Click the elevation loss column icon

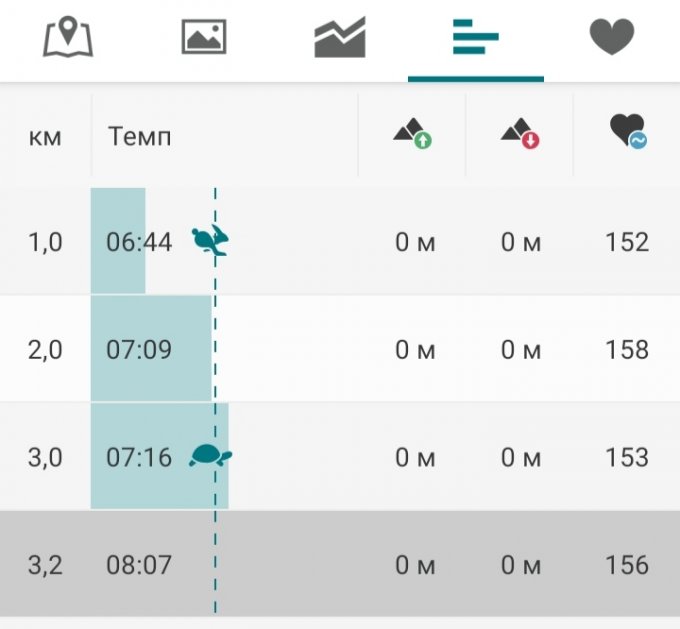point(520,134)
